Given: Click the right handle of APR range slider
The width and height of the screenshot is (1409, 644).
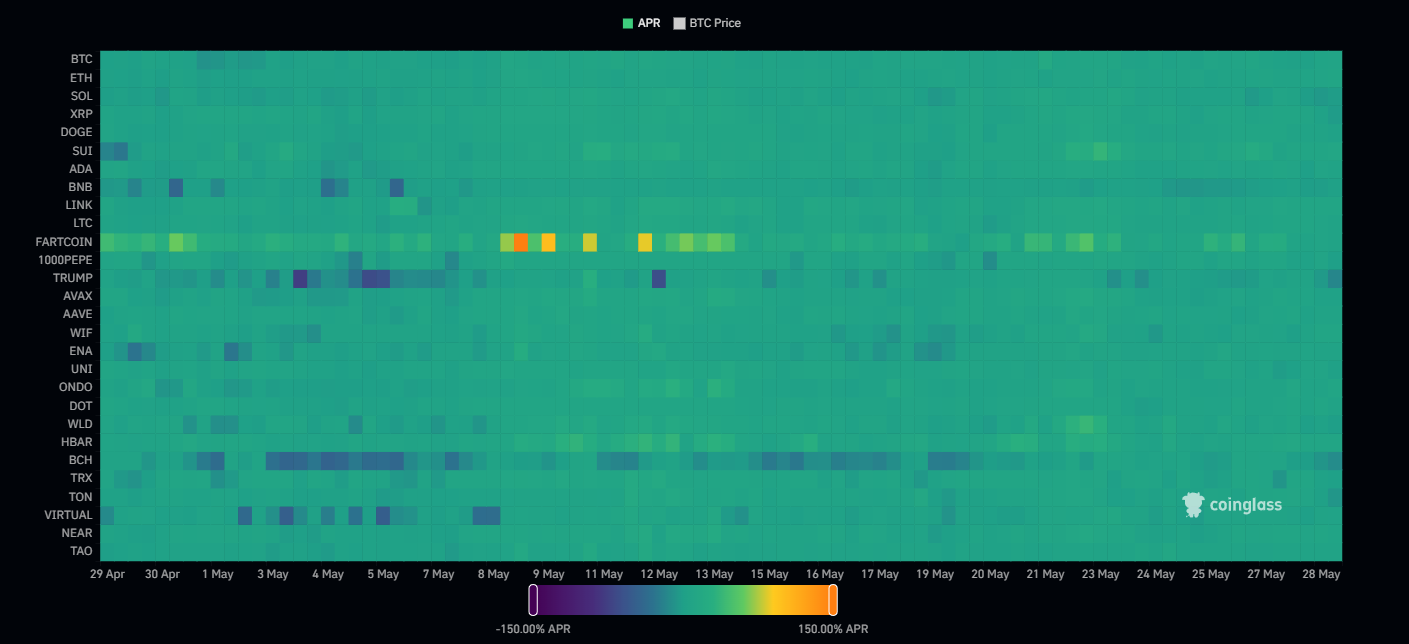Looking at the screenshot, I should tap(832, 600).
